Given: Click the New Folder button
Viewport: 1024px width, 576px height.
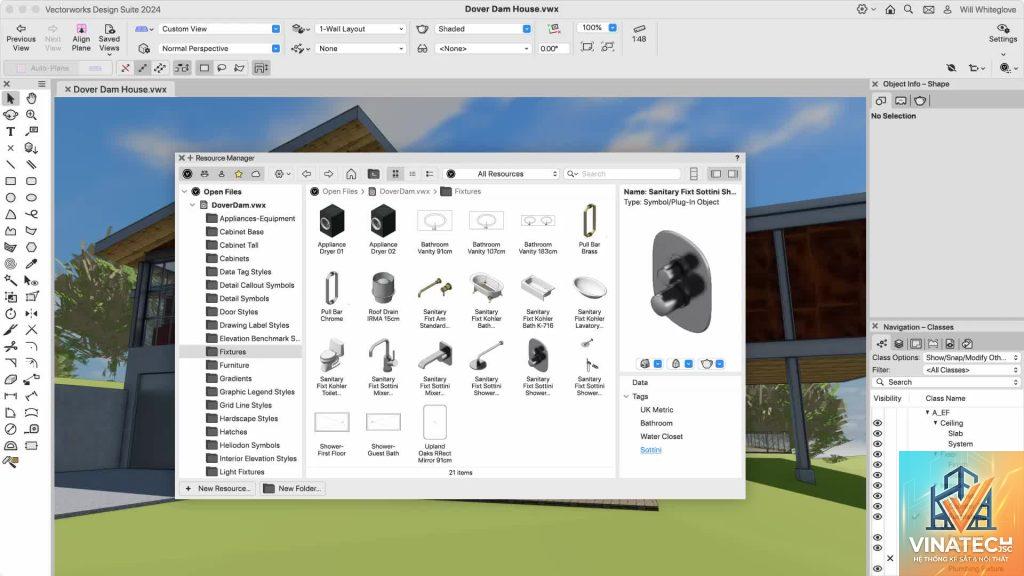Looking at the screenshot, I should [x=291, y=488].
